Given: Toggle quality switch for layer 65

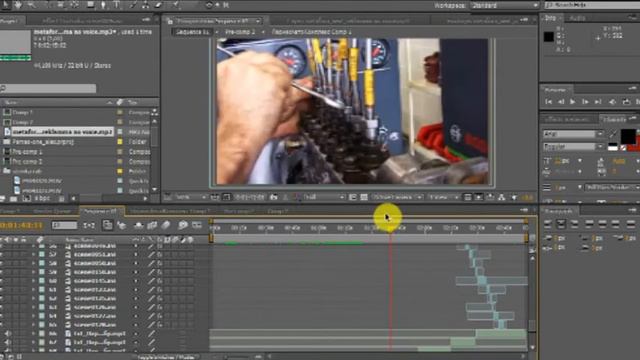Looking at the screenshot, I should [x=151, y=325].
